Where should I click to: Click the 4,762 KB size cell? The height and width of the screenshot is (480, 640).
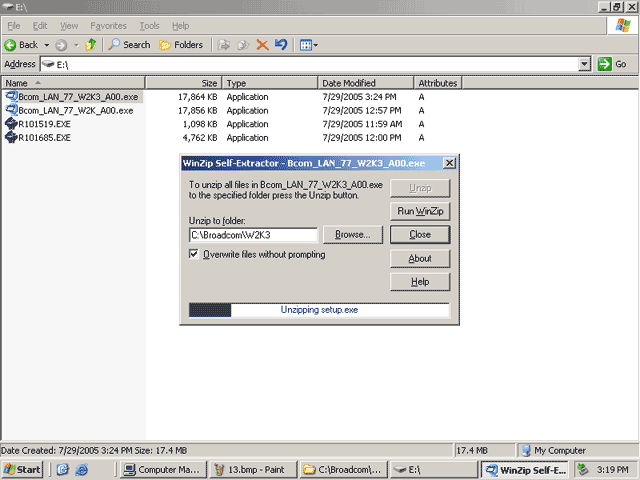200,138
